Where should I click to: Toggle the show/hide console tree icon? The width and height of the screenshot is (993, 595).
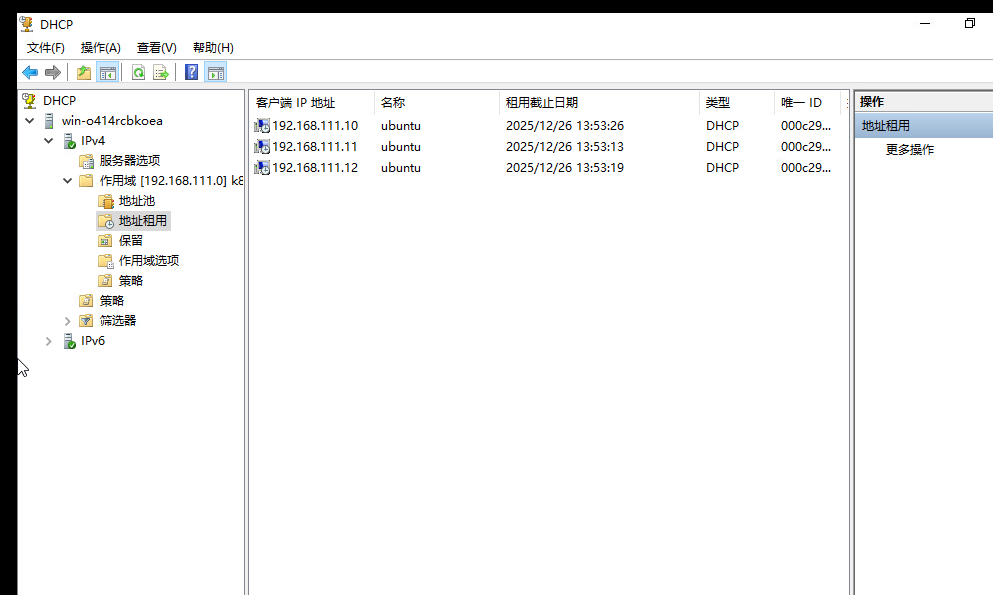click(x=107, y=72)
